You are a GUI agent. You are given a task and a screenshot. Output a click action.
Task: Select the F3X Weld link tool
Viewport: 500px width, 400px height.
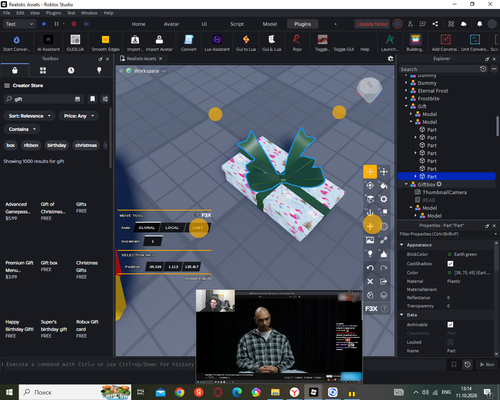pyautogui.click(x=384, y=240)
